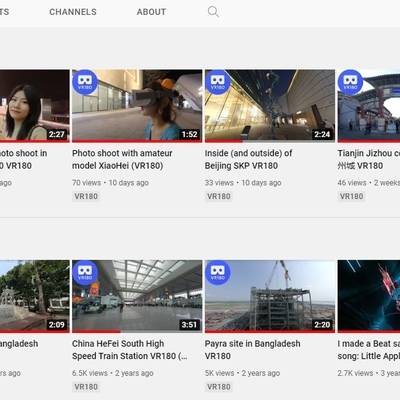Open the Beat Saber video thumbnail
Image resolution: width=400 pixels, height=400 pixels.
369,296
